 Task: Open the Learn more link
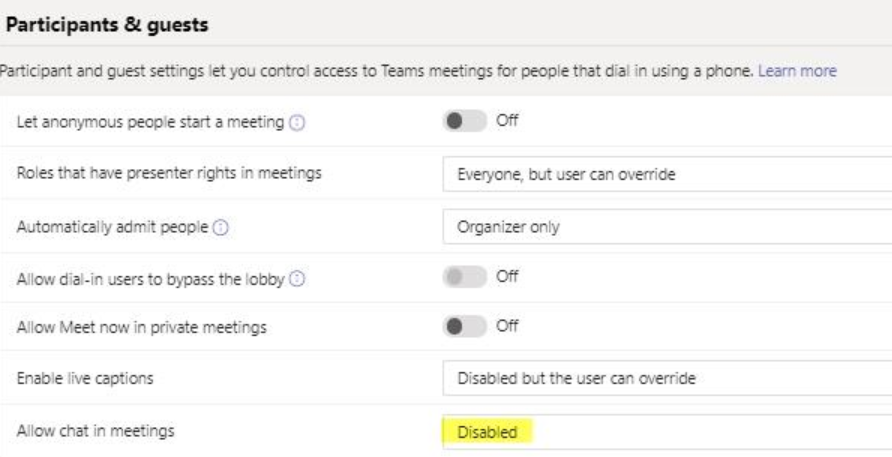797,71
